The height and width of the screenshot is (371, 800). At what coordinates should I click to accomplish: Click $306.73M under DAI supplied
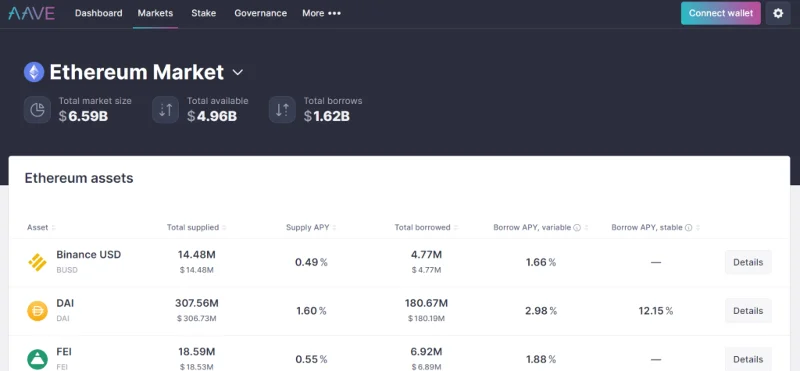[x=196, y=318]
